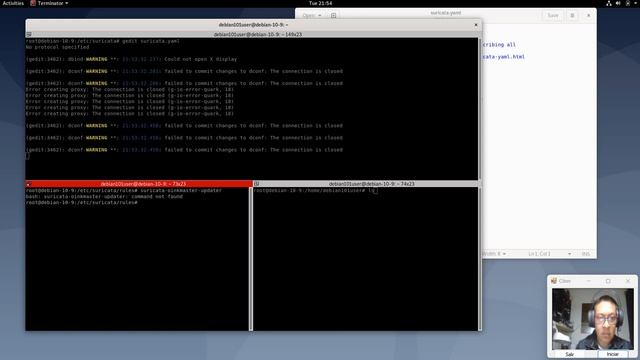The height and width of the screenshot is (360, 640).
Task: Maximize the small webcam window
Action: (608, 281)
